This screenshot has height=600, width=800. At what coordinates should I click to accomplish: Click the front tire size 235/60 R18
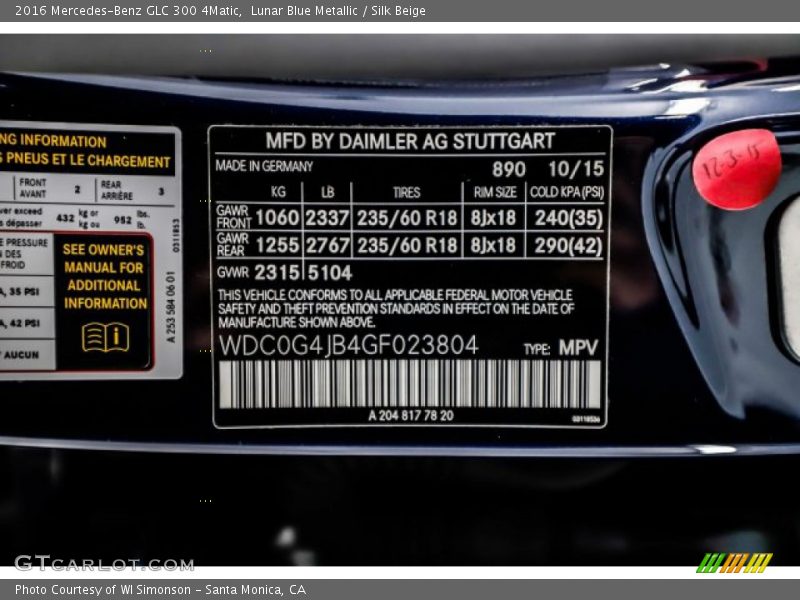(x=406, y=217)
